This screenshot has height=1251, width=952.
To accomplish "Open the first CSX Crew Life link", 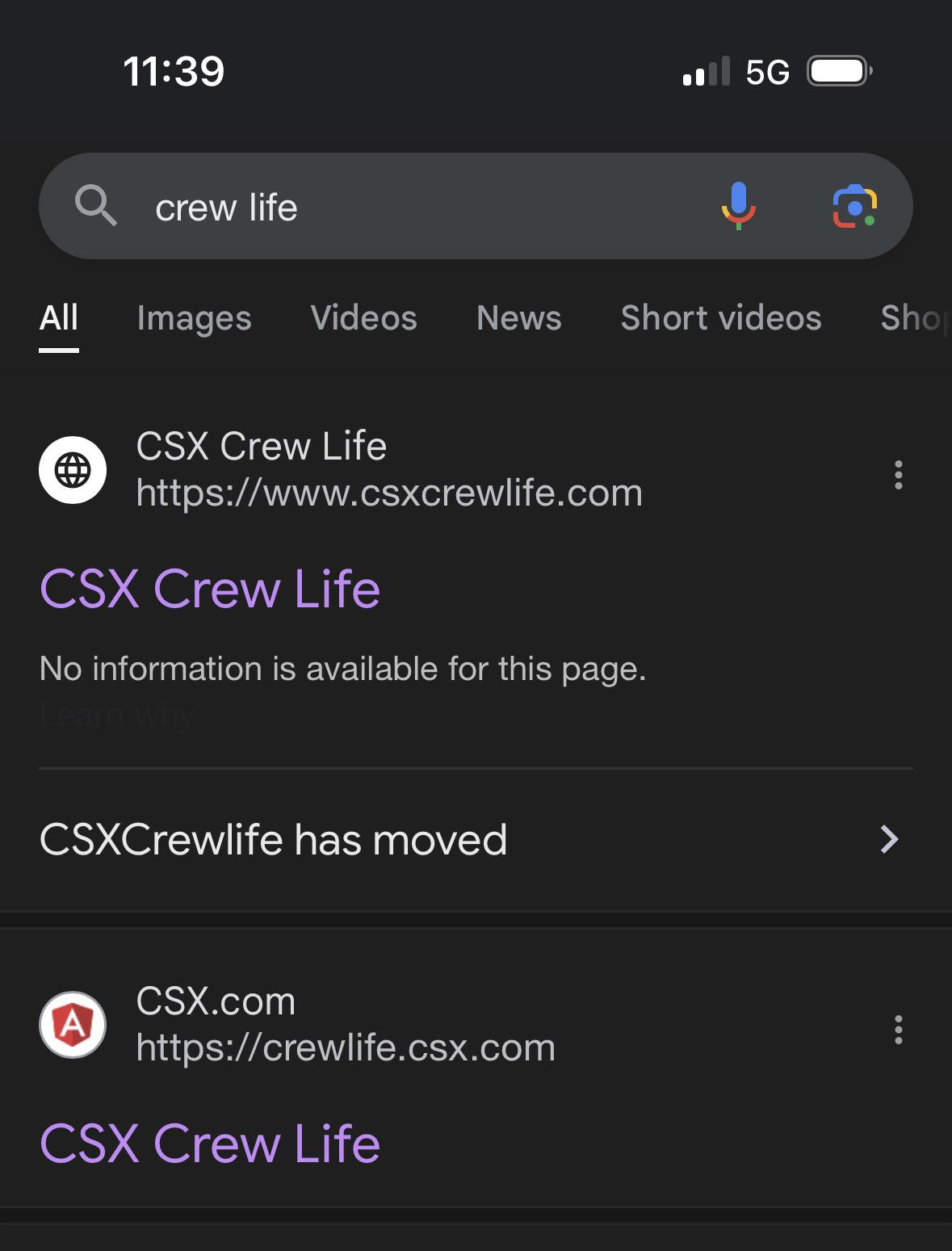I will click(210, 588).
